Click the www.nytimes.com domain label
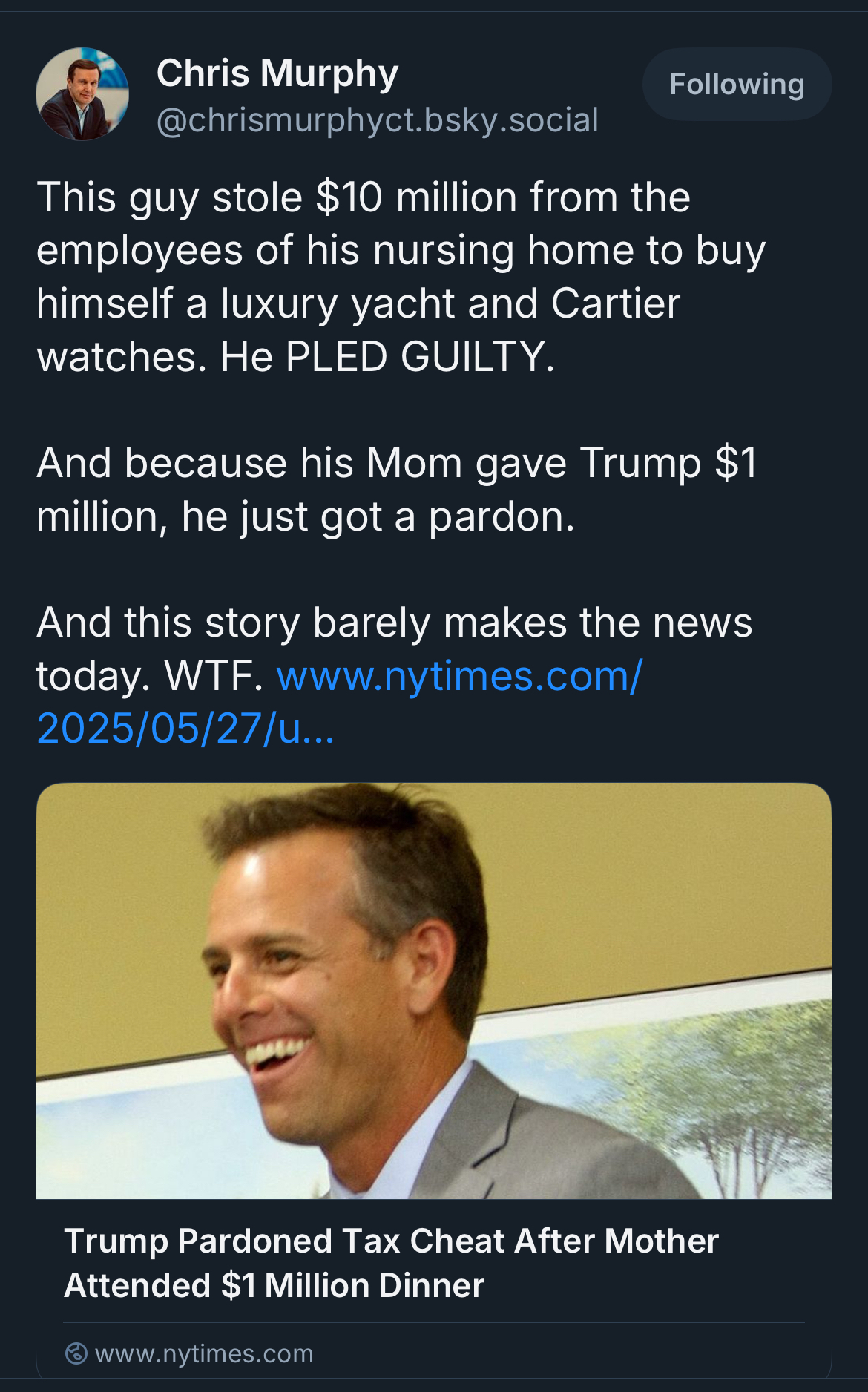This screenshot has width=868, height=1392. [x=204, y=1353]
